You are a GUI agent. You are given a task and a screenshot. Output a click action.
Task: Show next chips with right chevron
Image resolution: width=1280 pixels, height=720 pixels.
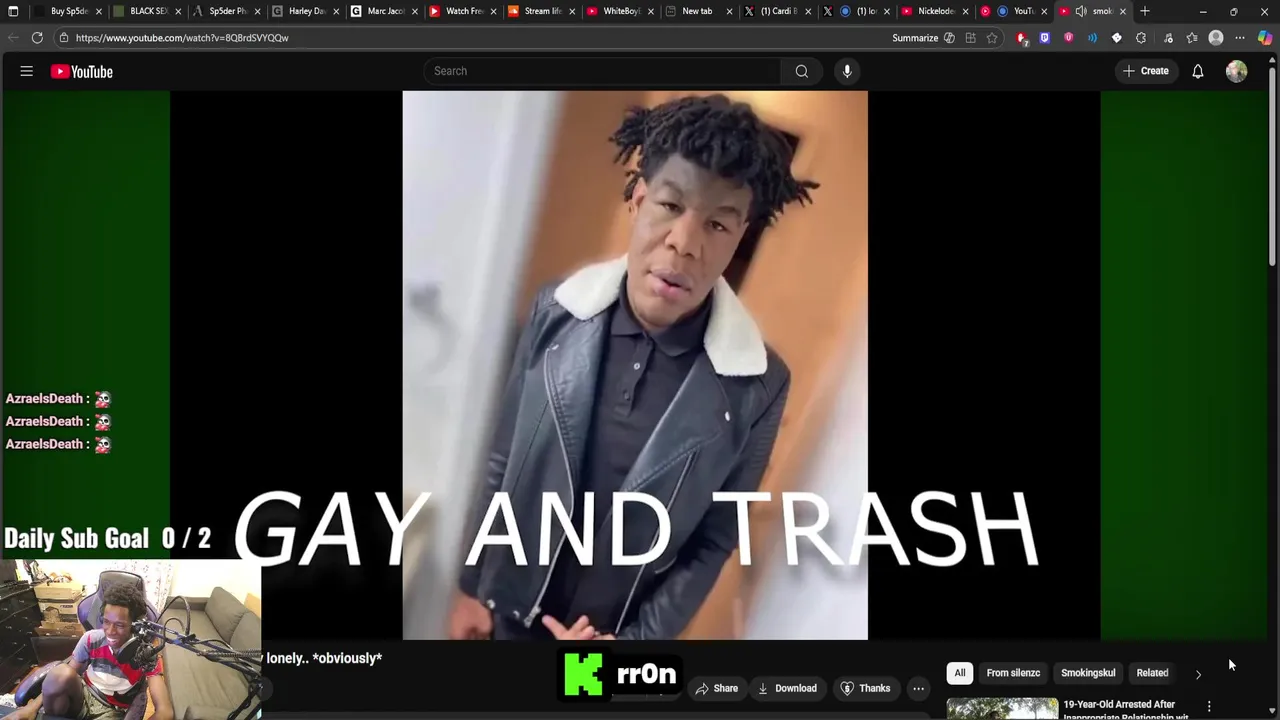tap(1198, 674)
